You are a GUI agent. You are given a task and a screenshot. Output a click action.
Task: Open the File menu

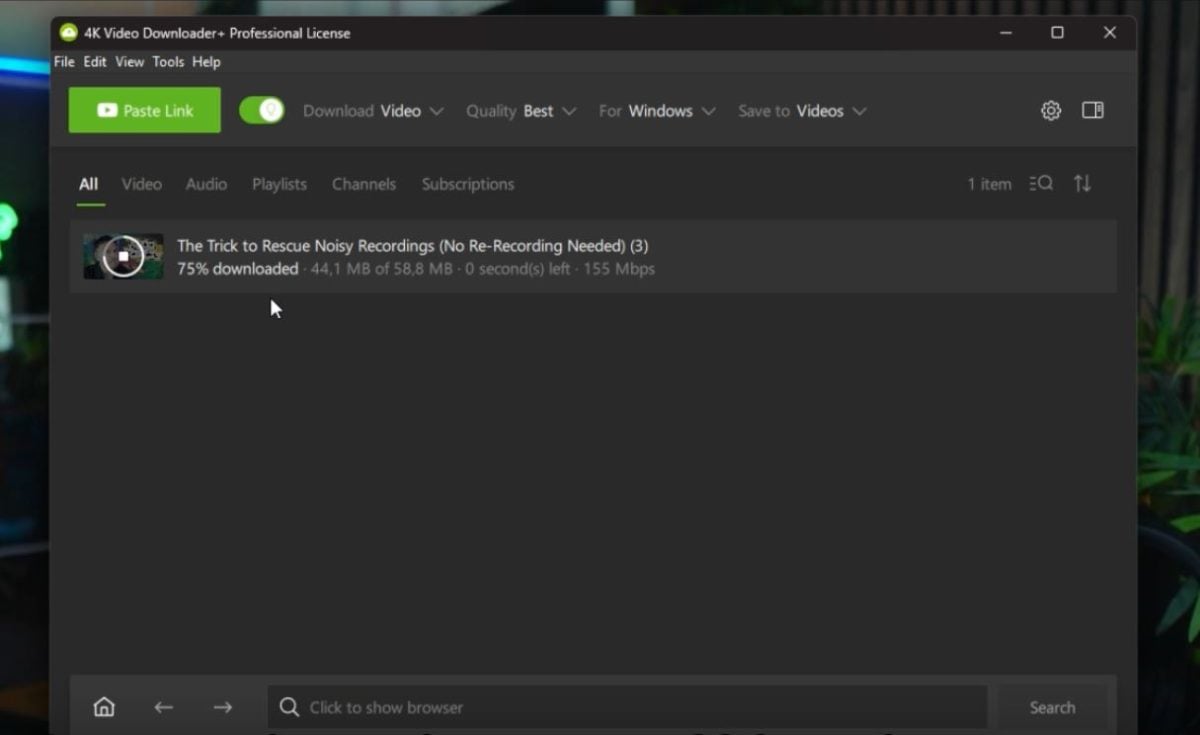coord(64,62)
